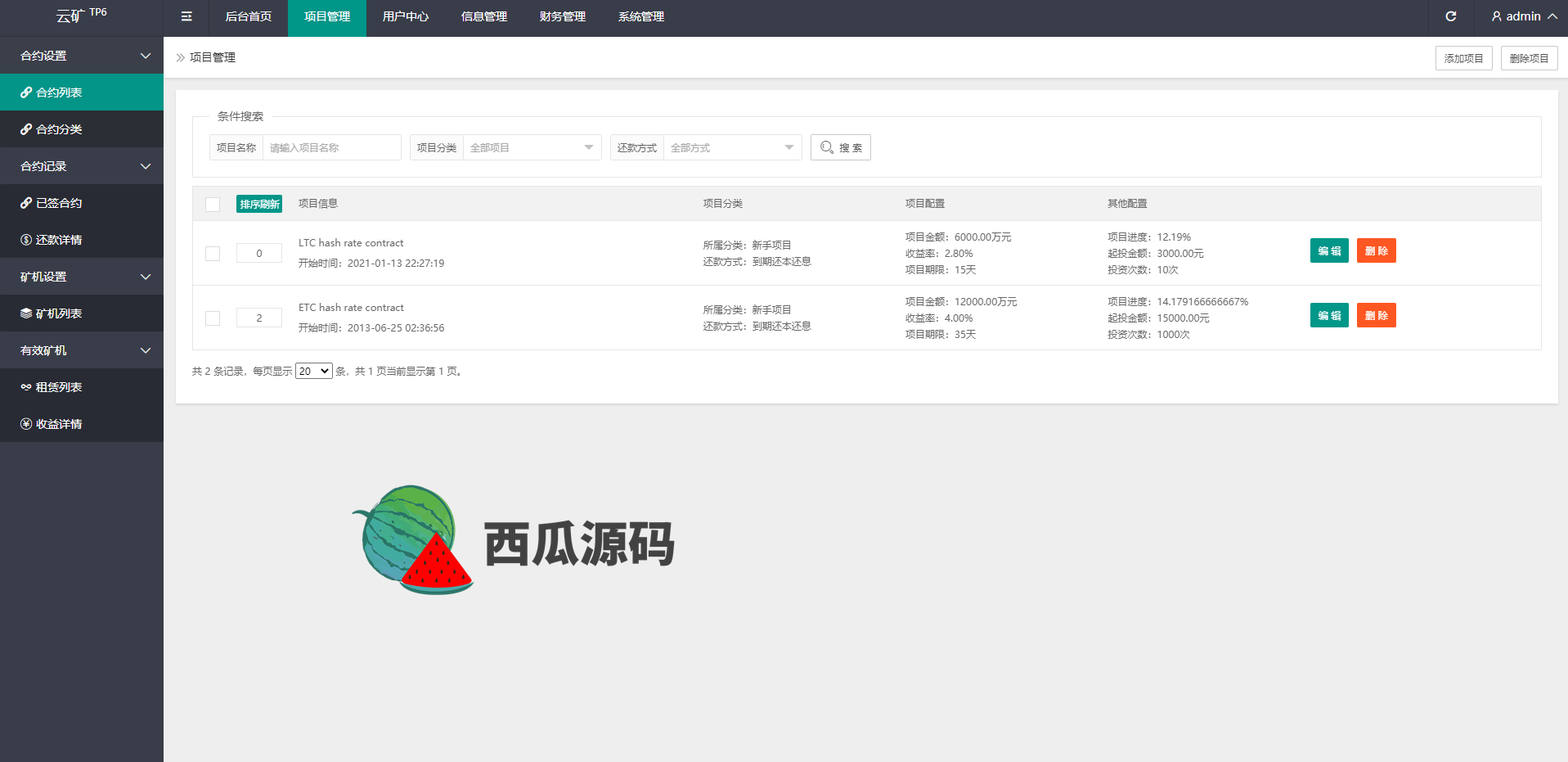Click the 添加项目 button
The height and width of the screenshot is (762, 1568).
pos(1464,58)
